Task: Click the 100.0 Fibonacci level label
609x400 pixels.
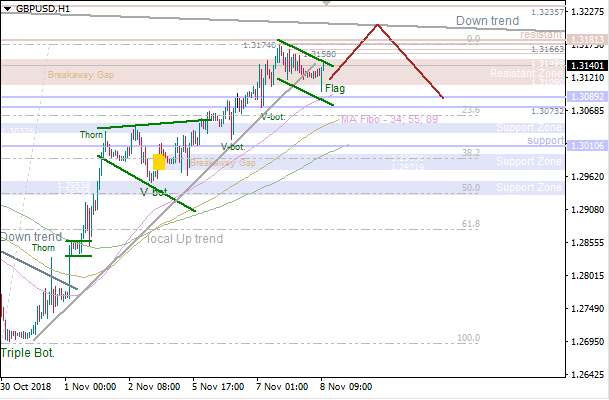Action: click(x=468, y=338)
